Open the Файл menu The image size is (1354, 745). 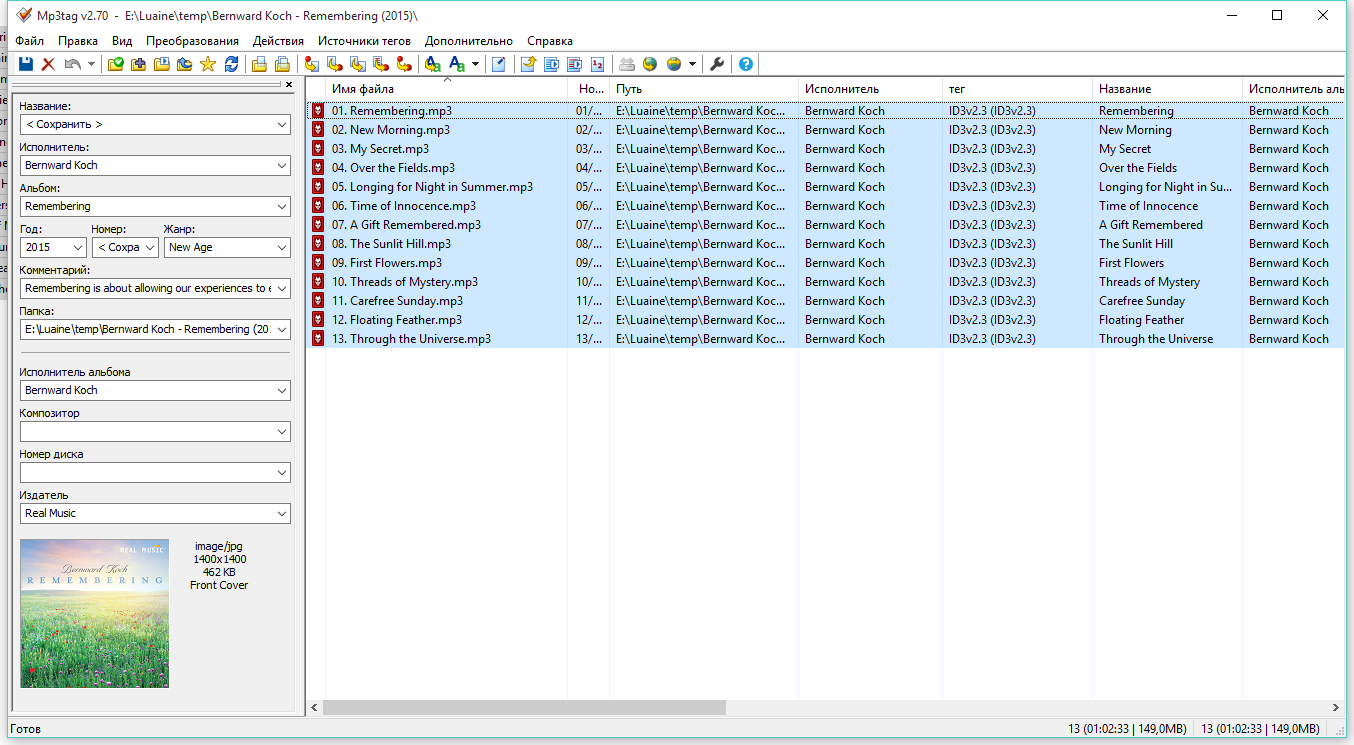tap(29, 41)
